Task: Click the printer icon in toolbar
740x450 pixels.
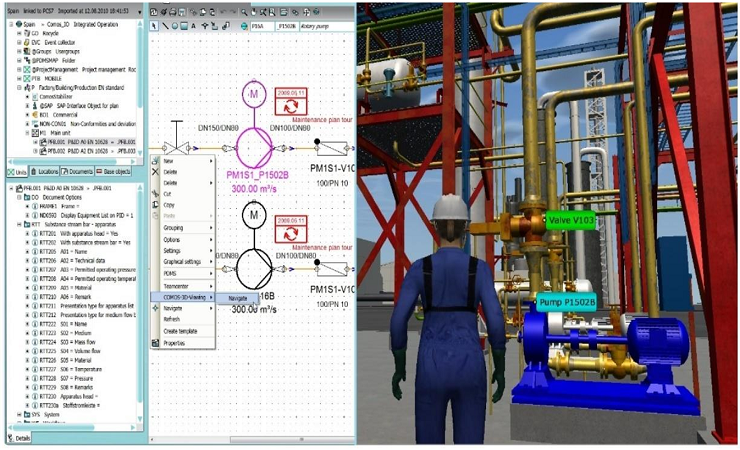Action: (x=173, y=12)
